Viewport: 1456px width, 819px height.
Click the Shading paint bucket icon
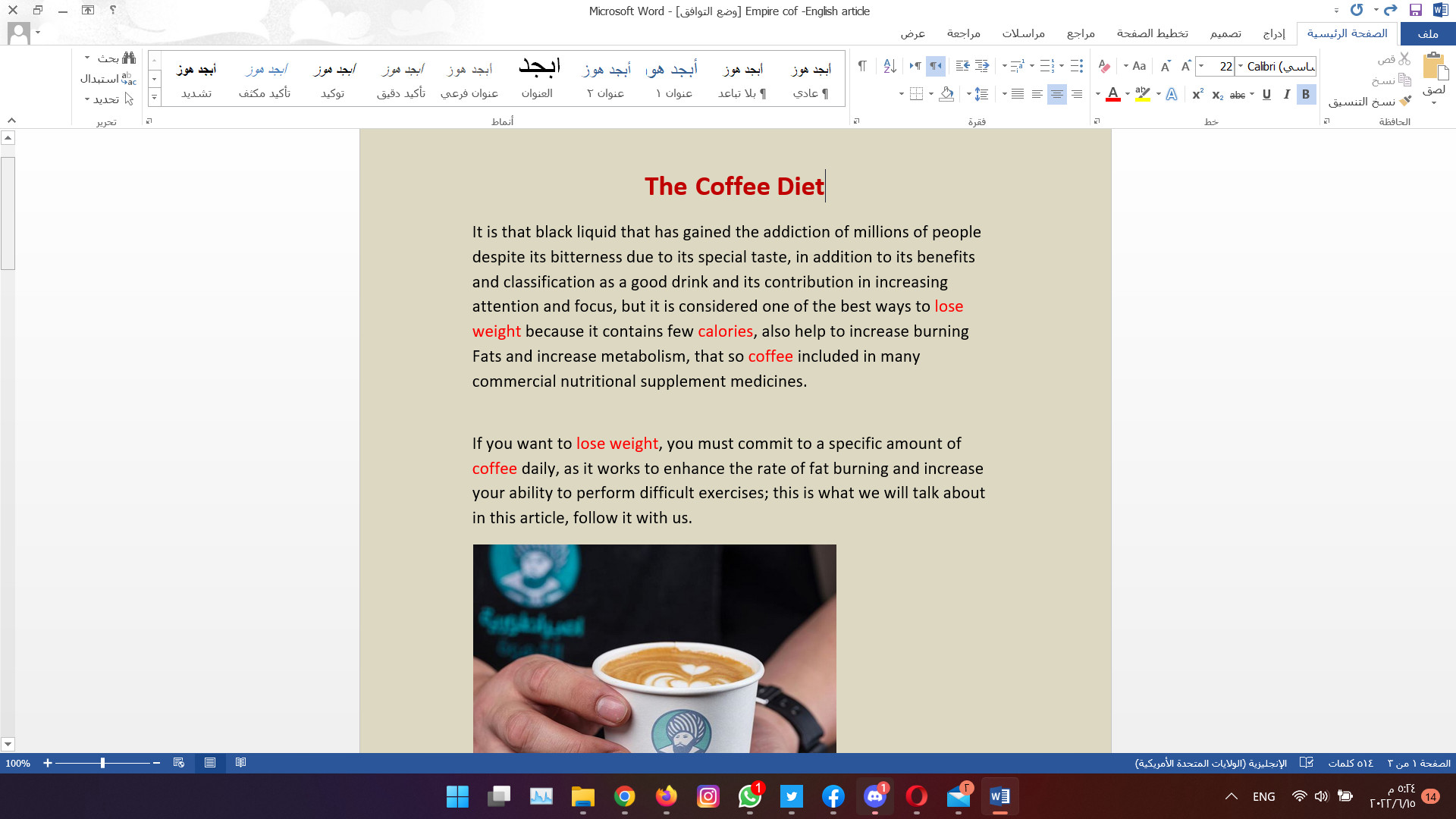click(946, 95)
